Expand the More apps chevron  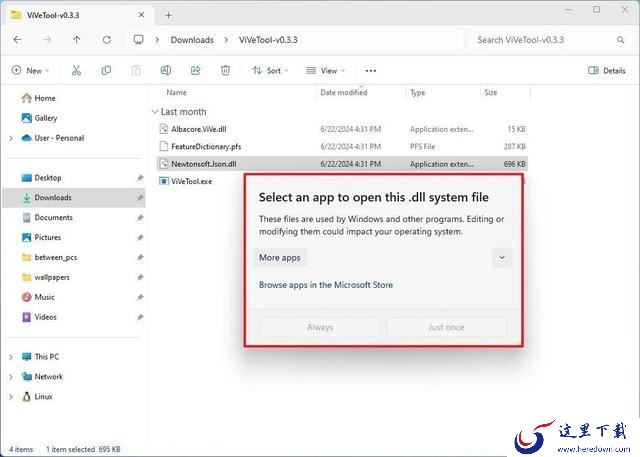tap(502, 257)
